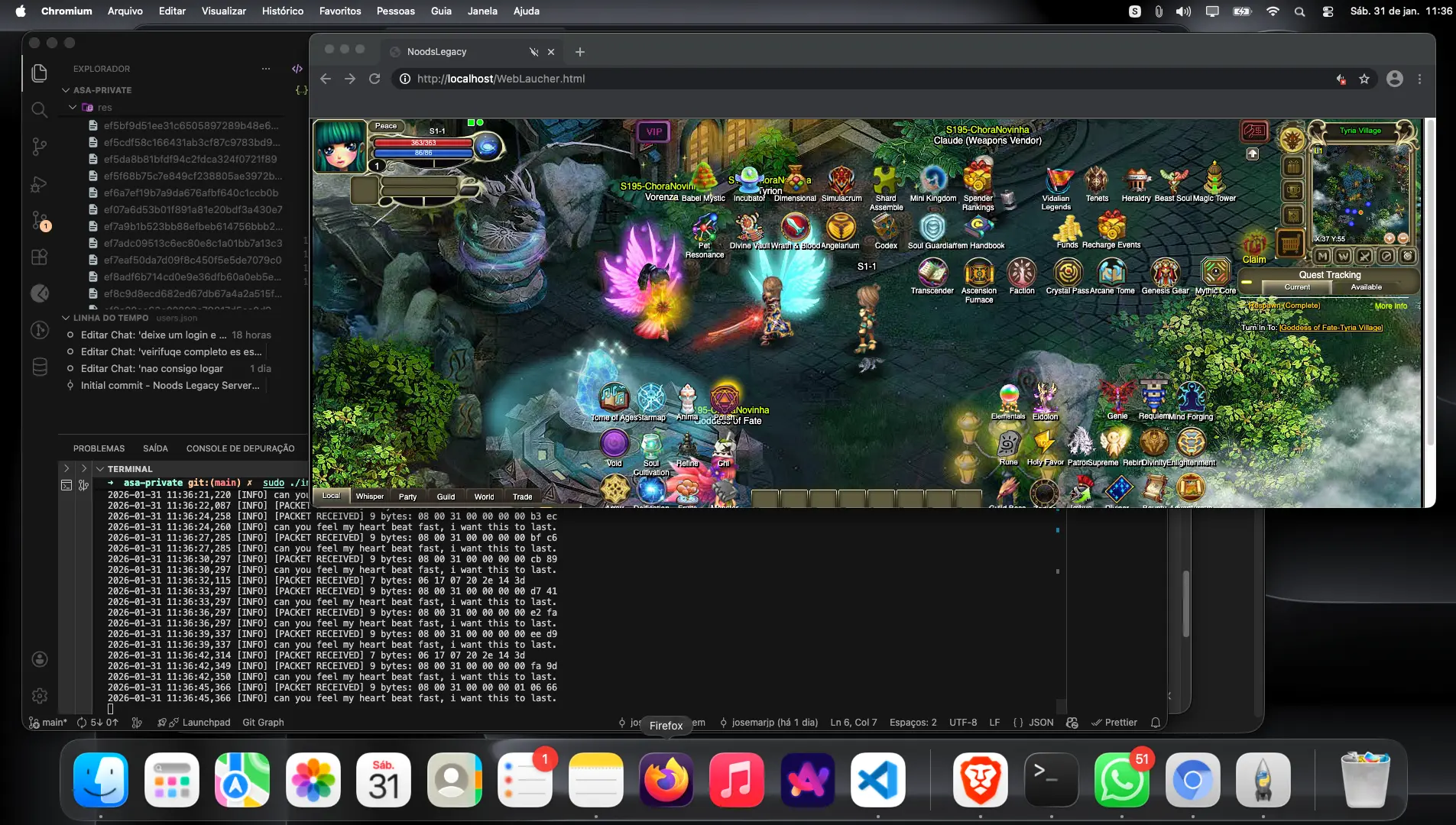Collapse the ASA-PRIVATE explorer section
Viewport: 1456px width, 825px height.
[66, 90]
